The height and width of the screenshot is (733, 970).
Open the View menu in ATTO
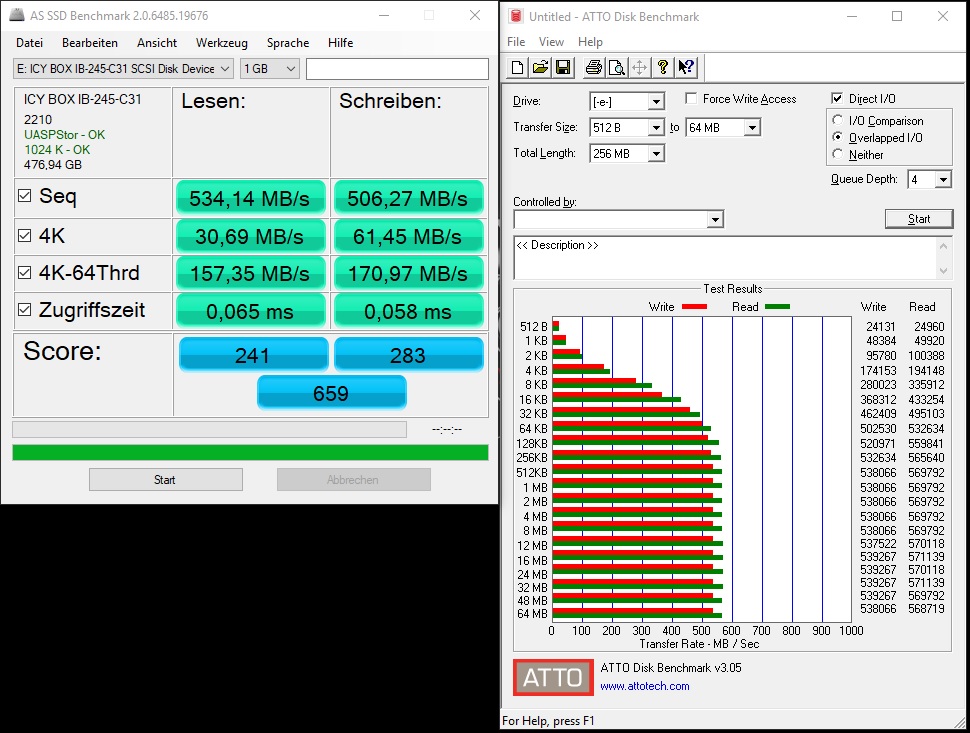pyautogui.click(x=551, y=41)
